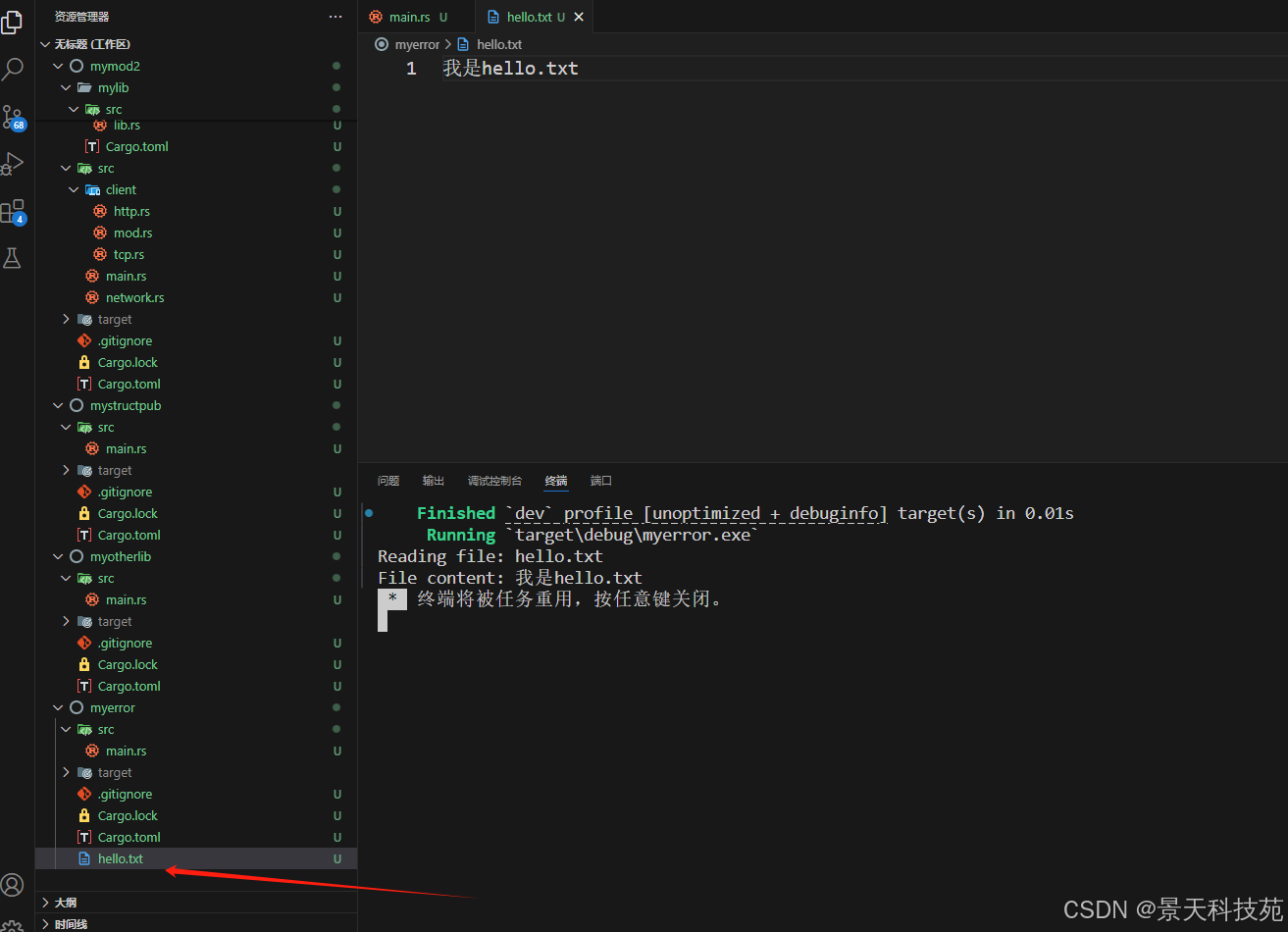Click the myerror breadcrumb segment
The width and height of the screenshot is (1288, 932).
click(417, 44)
